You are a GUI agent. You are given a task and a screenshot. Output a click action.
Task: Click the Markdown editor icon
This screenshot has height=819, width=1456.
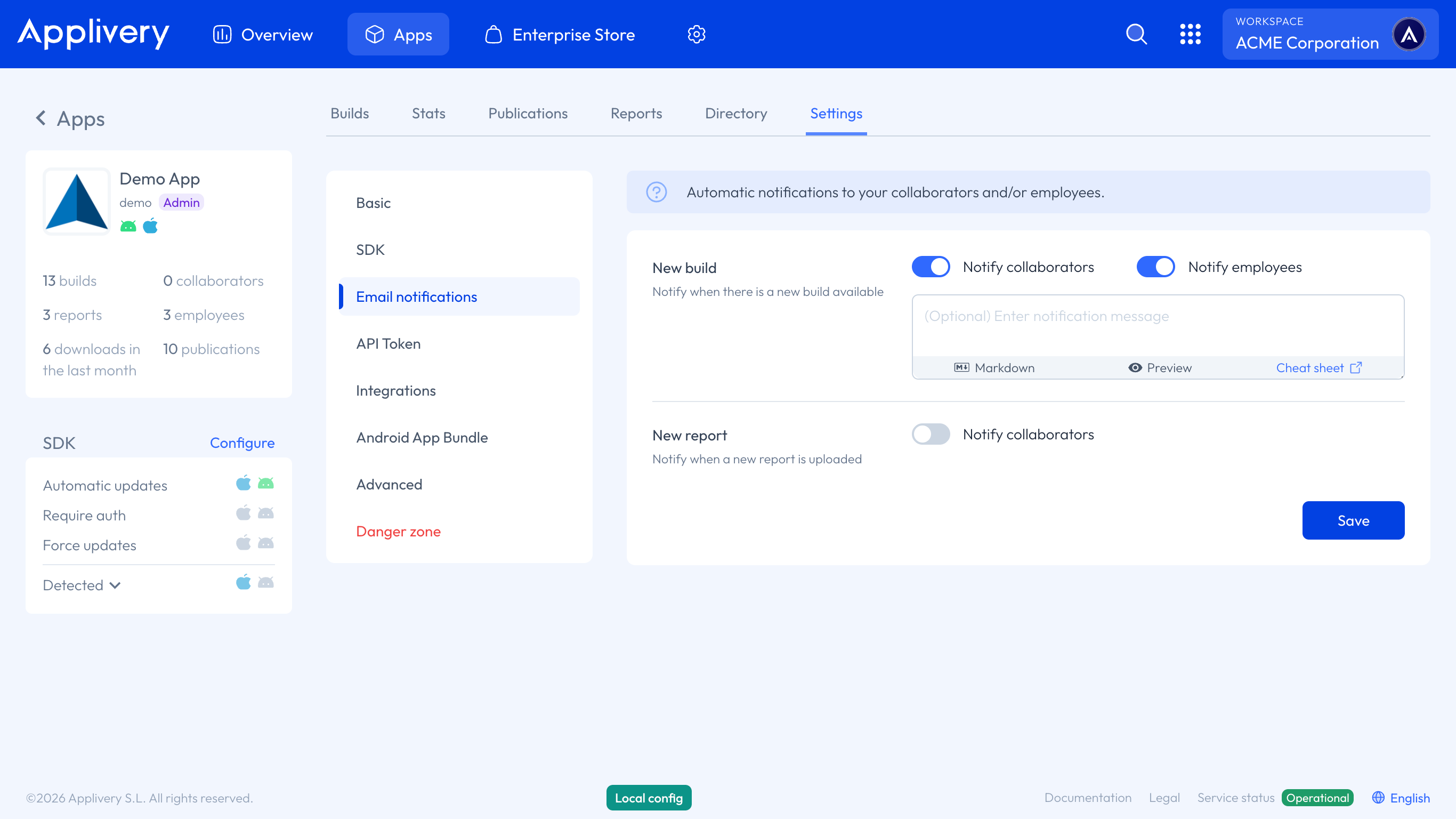click(x=961, y=368)
